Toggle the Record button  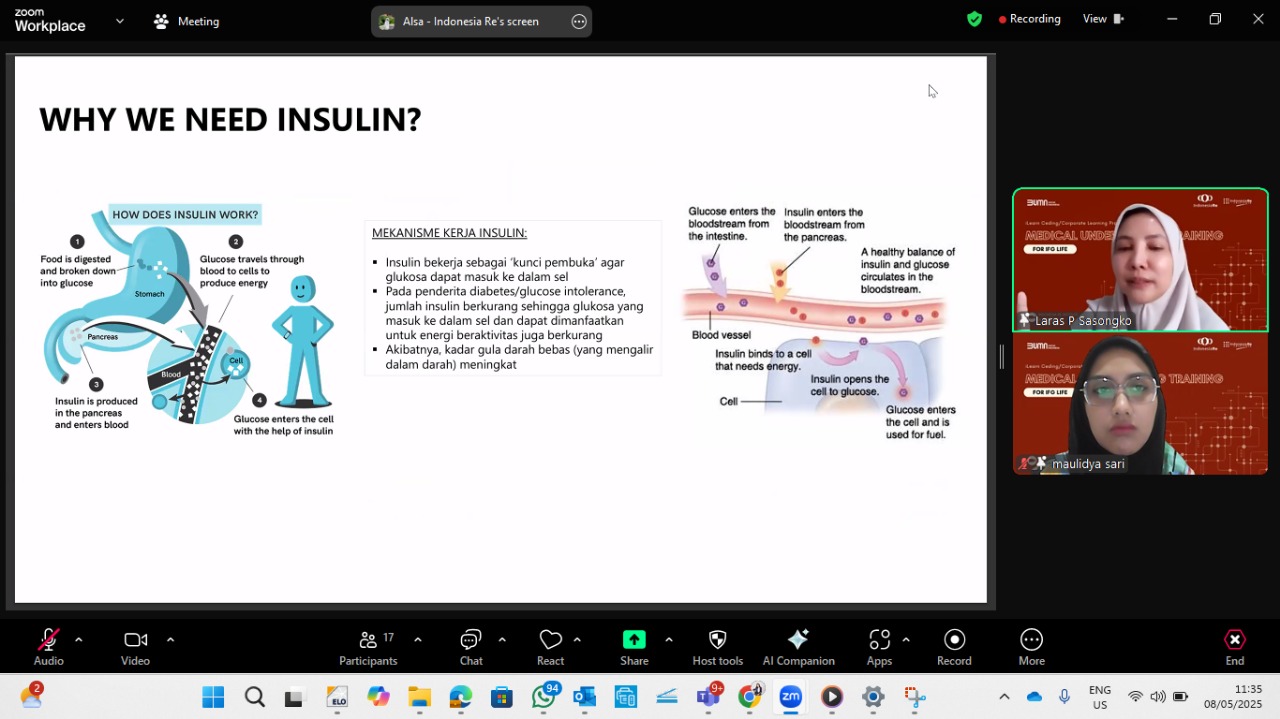click(x=954, y=647)
